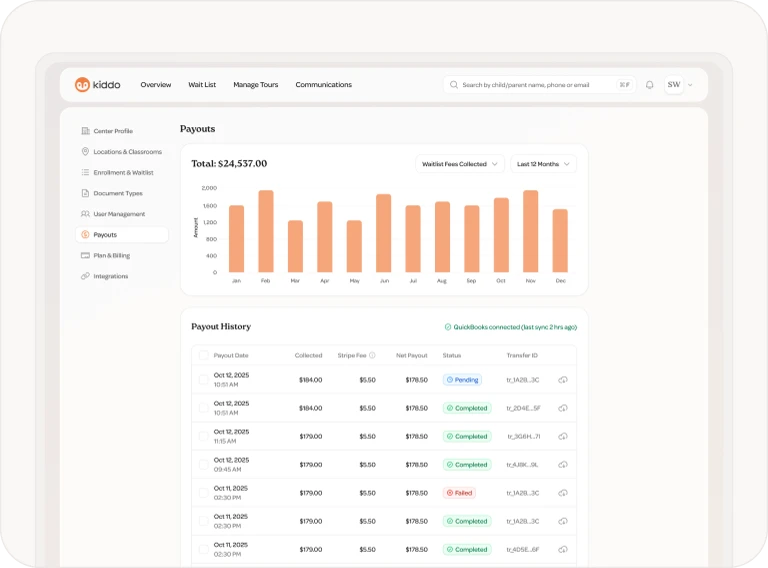
Task: Click the search by child/parent name field
Action: pyautogui.click(x=539, y=85)
